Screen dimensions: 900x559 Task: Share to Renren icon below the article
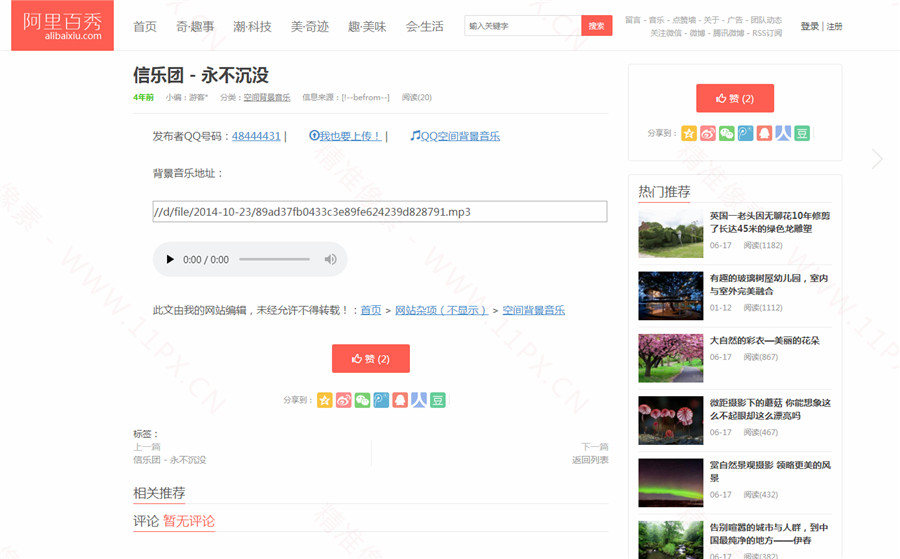pos(419,400)
